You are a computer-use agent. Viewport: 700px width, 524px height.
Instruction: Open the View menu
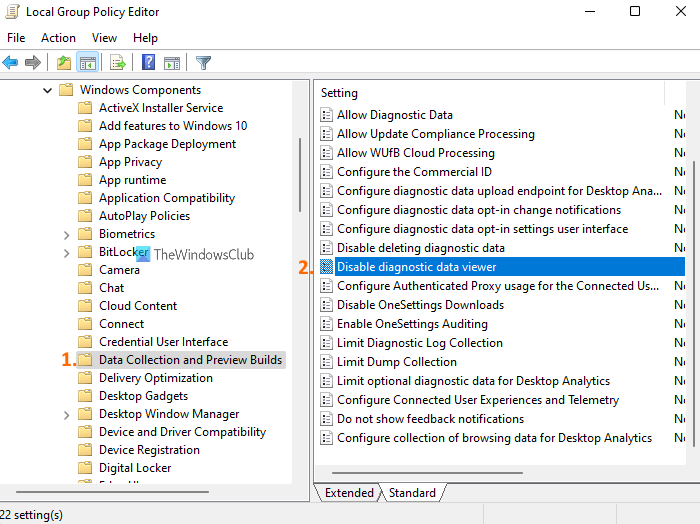coord(104,38)
